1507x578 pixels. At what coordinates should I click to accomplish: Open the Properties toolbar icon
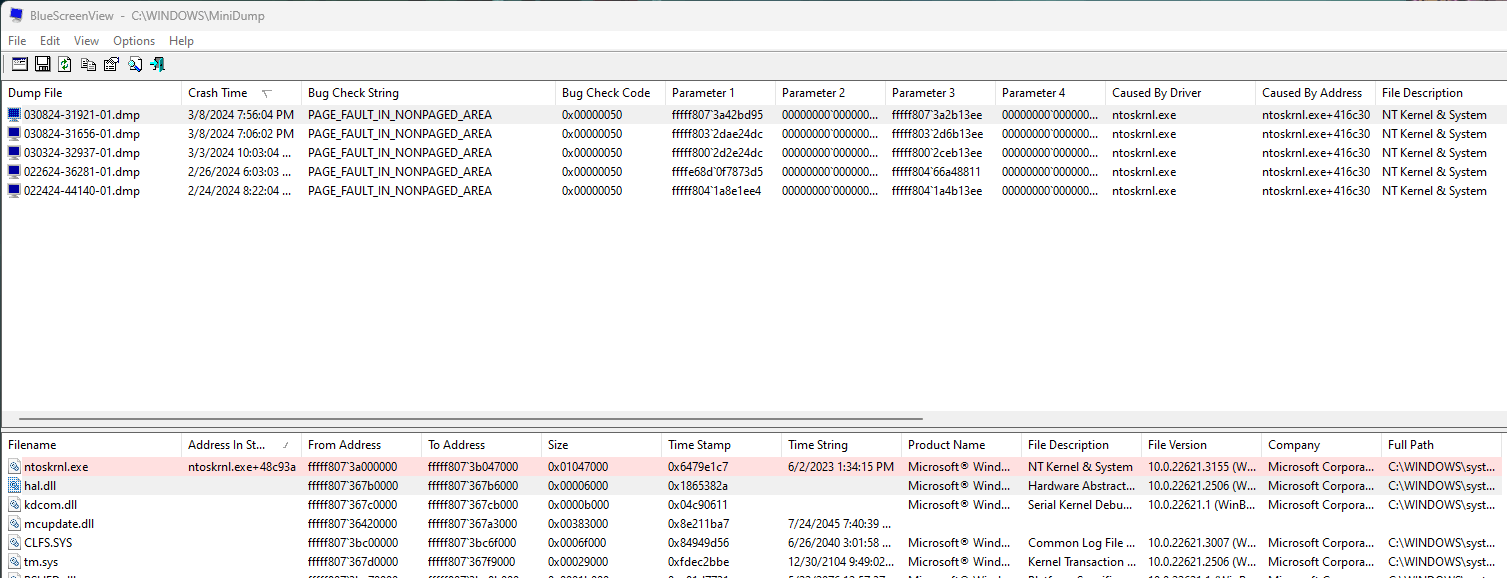[x=111, y=64]
